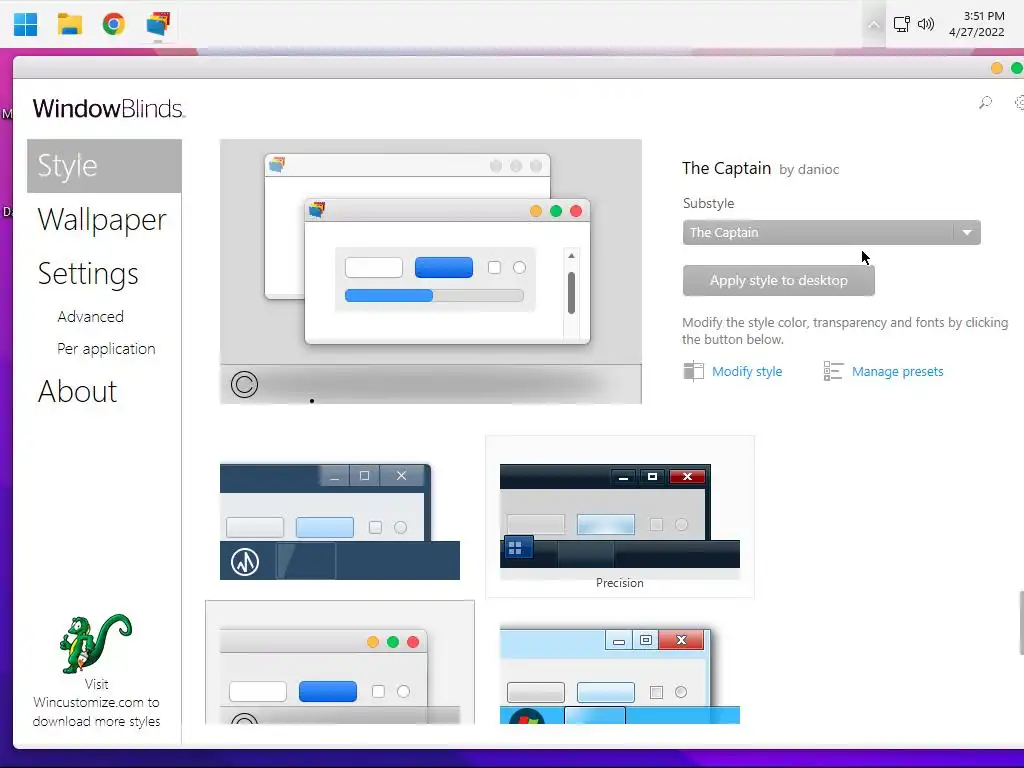The width and height of the screenshot is (1024, 768).
Task: Go to the About page
Action: click(77, 391)
